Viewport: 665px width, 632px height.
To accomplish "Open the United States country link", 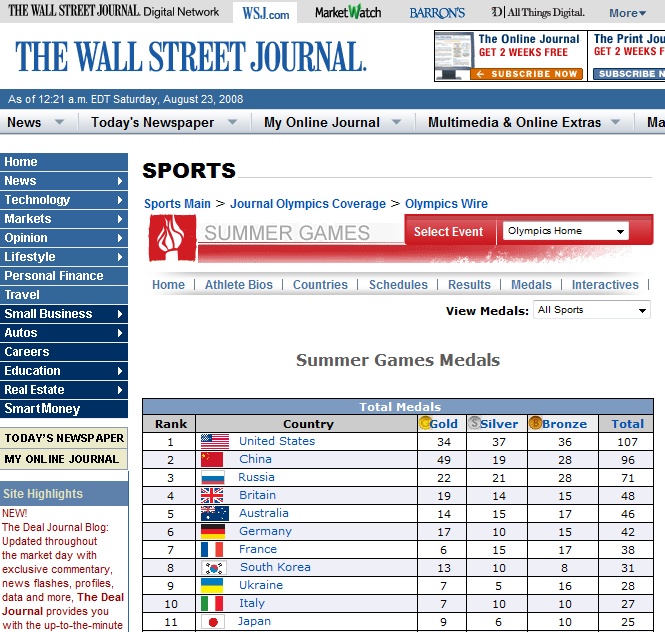I will coord(277,441).
